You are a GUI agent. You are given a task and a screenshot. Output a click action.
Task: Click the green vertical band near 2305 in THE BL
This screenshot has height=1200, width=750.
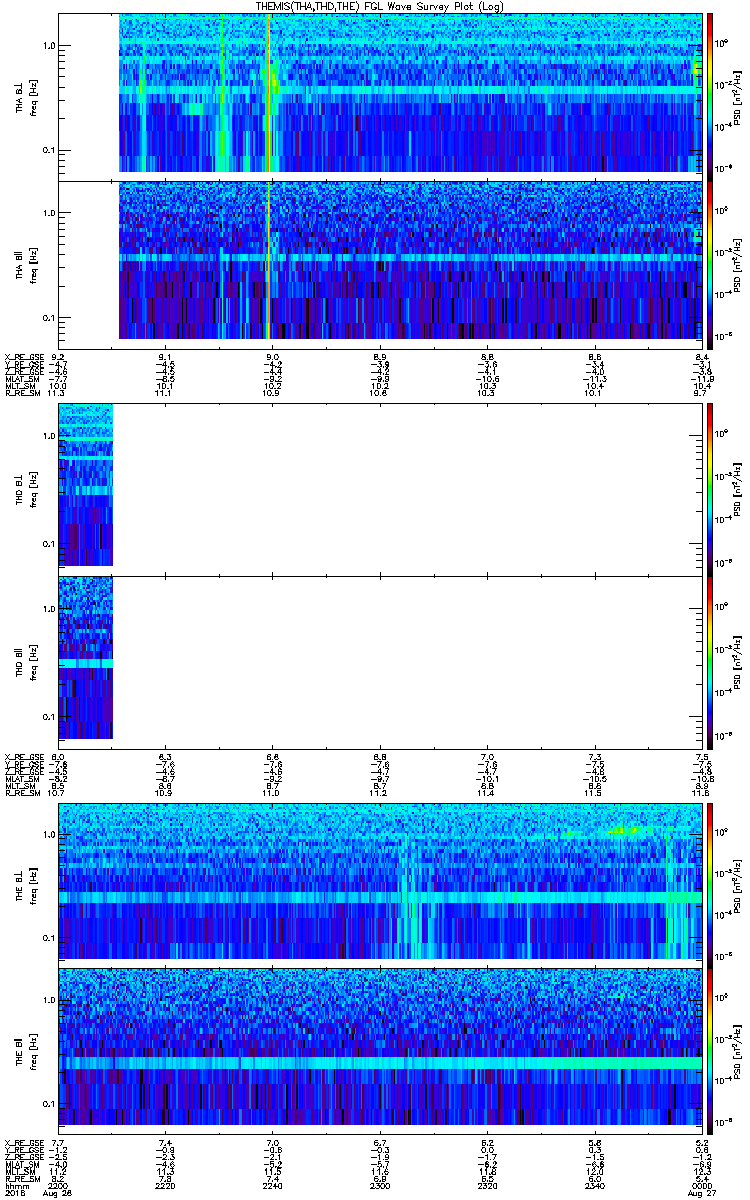pyautogui.click(x=407, y=900)
